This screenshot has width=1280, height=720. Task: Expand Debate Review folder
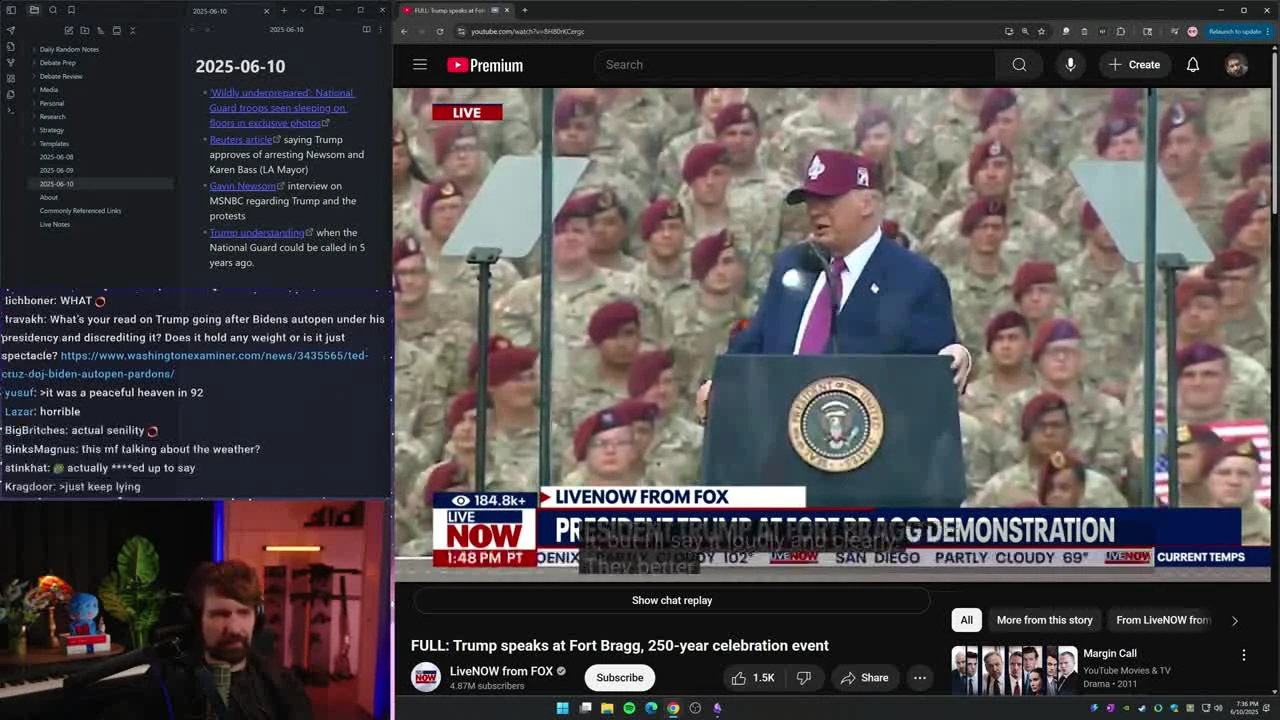[61, 76]
